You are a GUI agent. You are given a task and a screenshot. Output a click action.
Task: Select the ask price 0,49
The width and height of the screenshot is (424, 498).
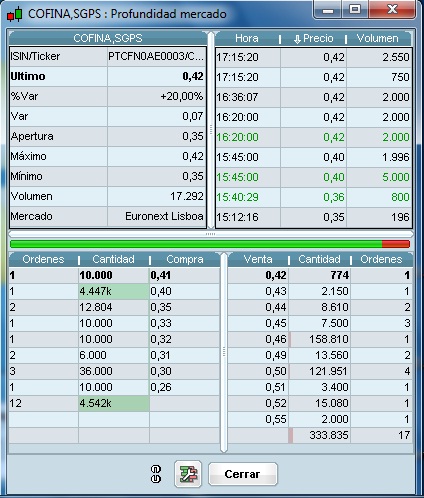(276, 355)
